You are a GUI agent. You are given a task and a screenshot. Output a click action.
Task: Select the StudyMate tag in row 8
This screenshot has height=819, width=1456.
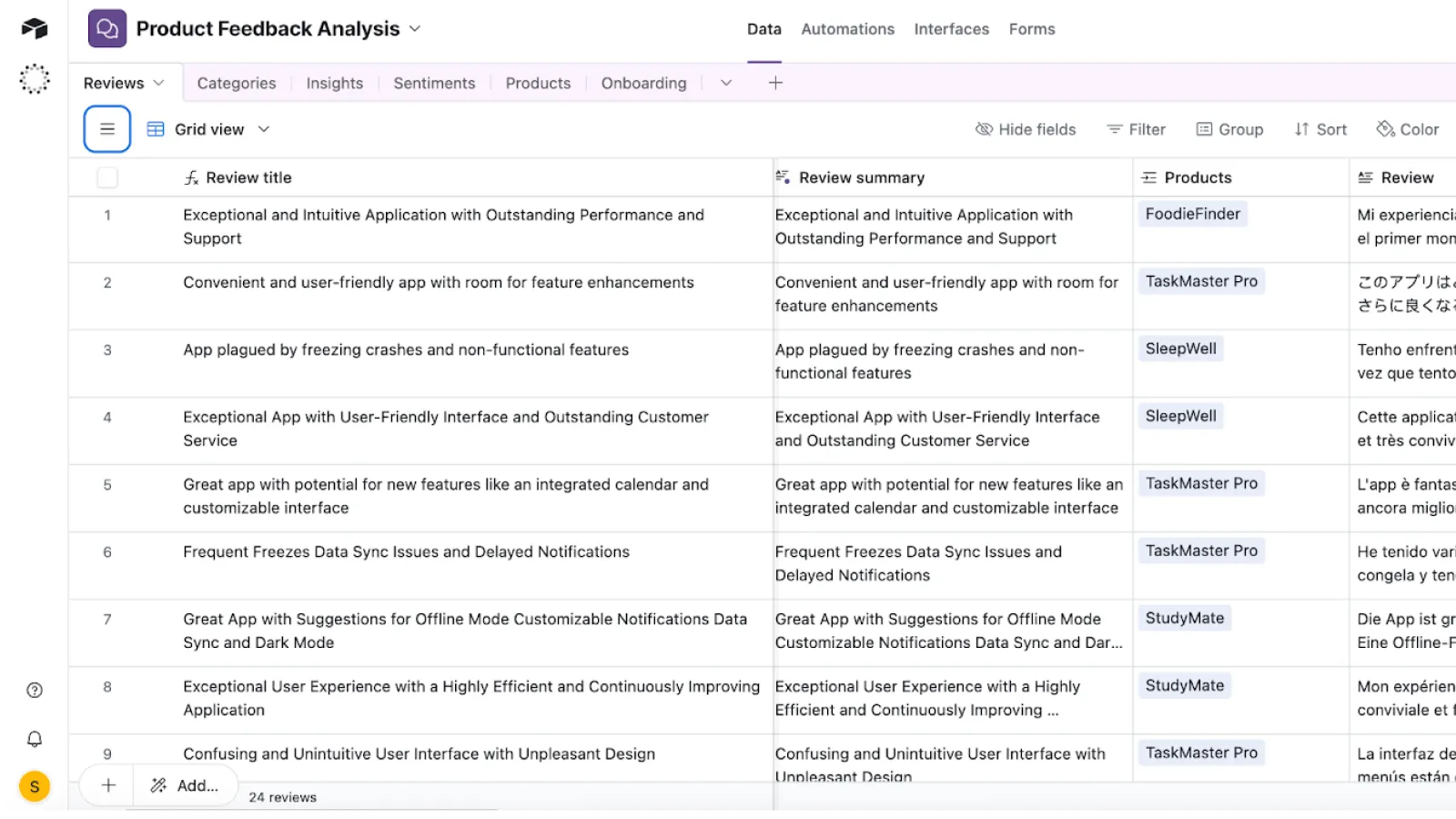(x=1185, y=685)
